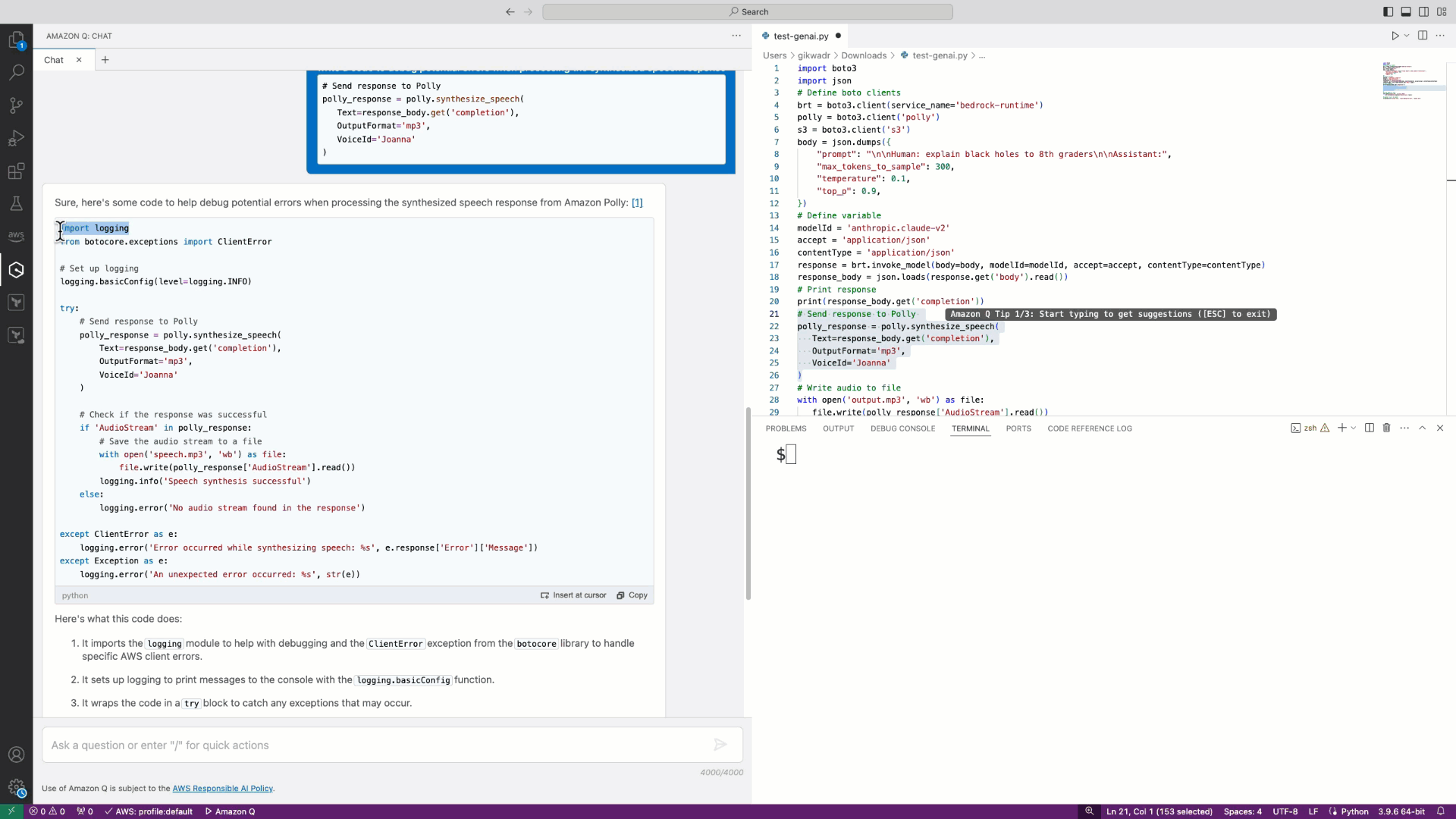1456x819 pixels.
Task: Run the test-genai.py file with the play button
Action: [1395, 36]
